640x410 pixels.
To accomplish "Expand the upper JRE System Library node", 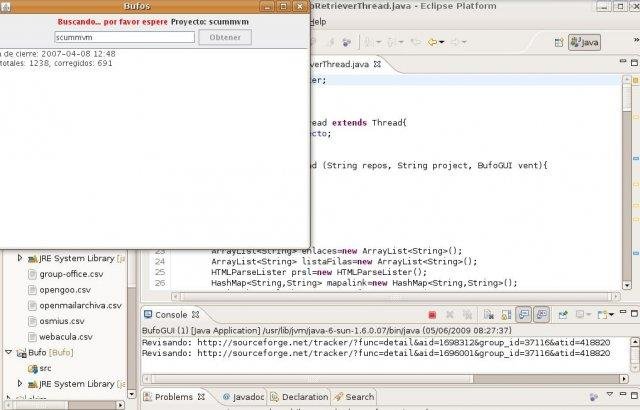I will click(20, 258).
